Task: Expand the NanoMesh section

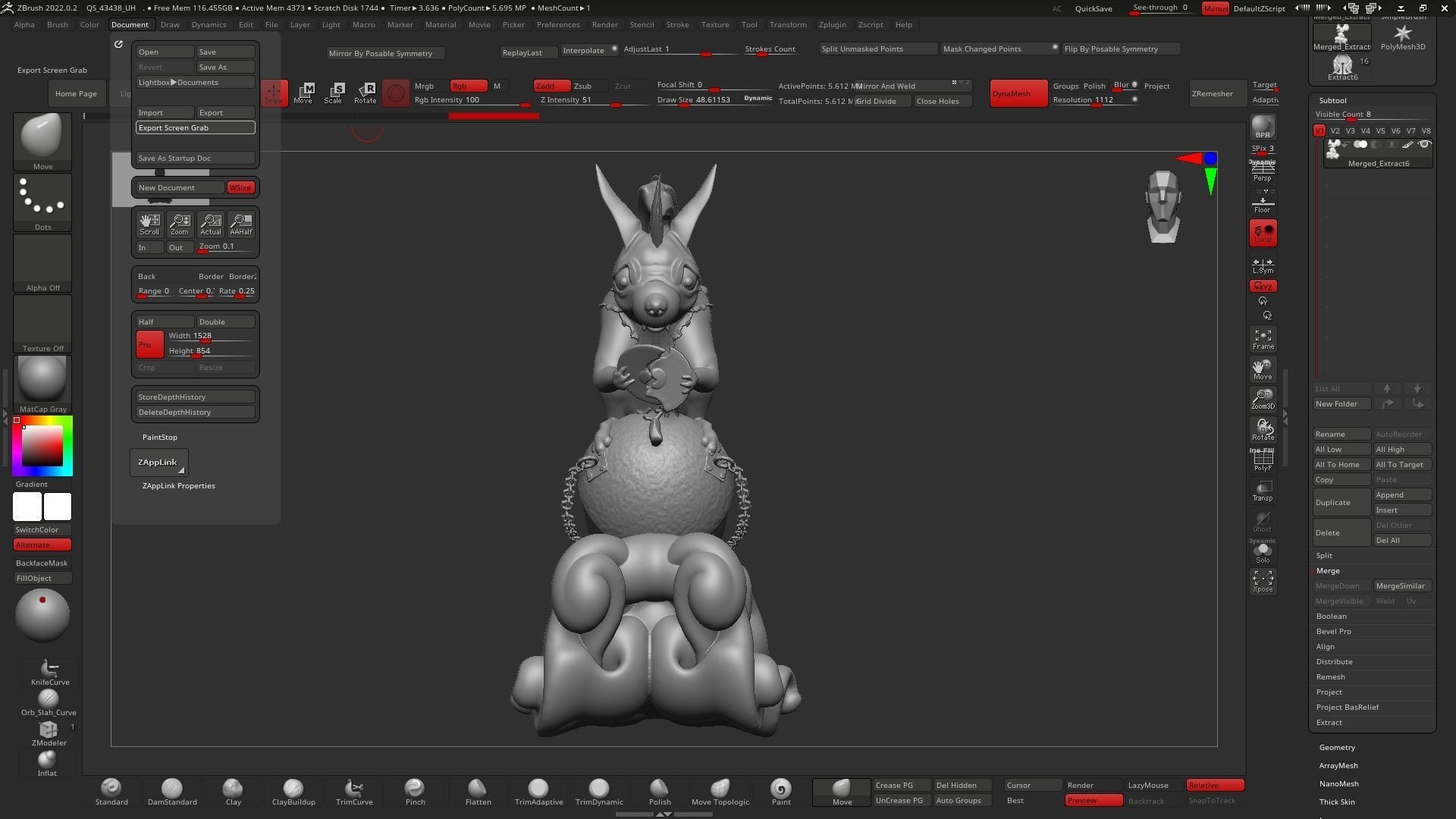Action: point(1338,784)
